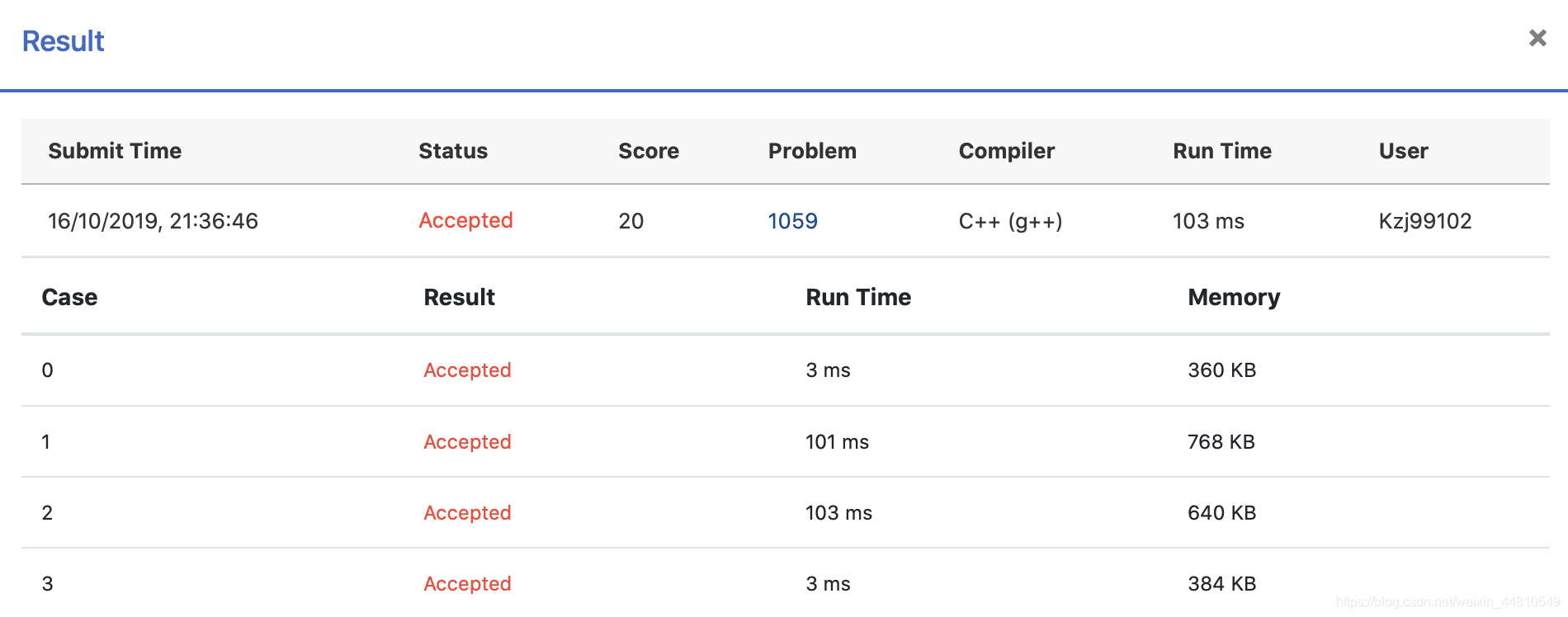Click memory value 360 KB
Viewport: 1568px width, 617px height.
pyautogui.click(x=1221, y=370)
